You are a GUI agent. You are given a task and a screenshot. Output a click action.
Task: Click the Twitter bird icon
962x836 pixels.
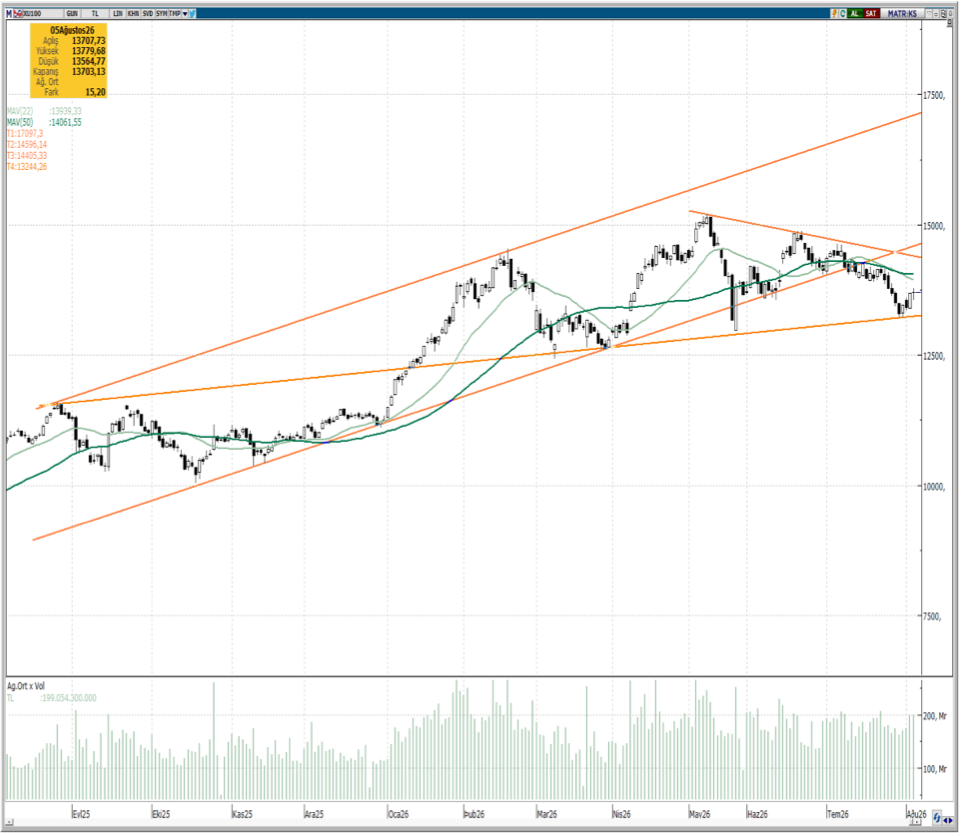pyautogui.click(x=192, y=13)
